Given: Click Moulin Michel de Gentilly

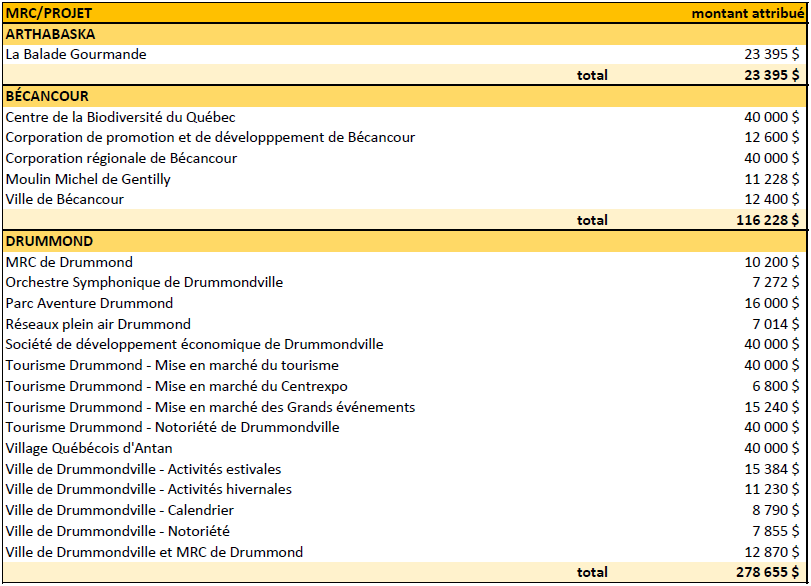Looking at the screenshot, I should click(x=88, y=179).
